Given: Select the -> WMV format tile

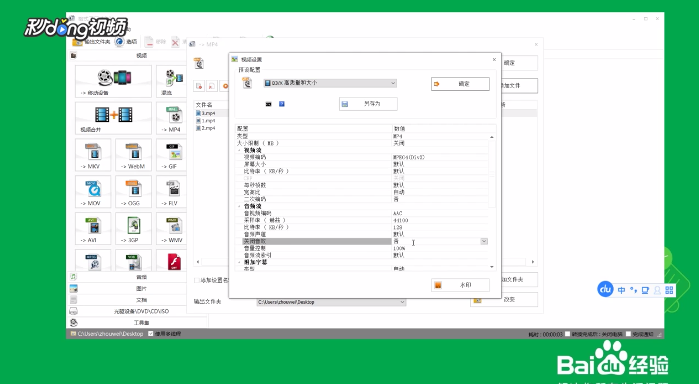Looking at the screenshot, I should click(x=173, y=228).
